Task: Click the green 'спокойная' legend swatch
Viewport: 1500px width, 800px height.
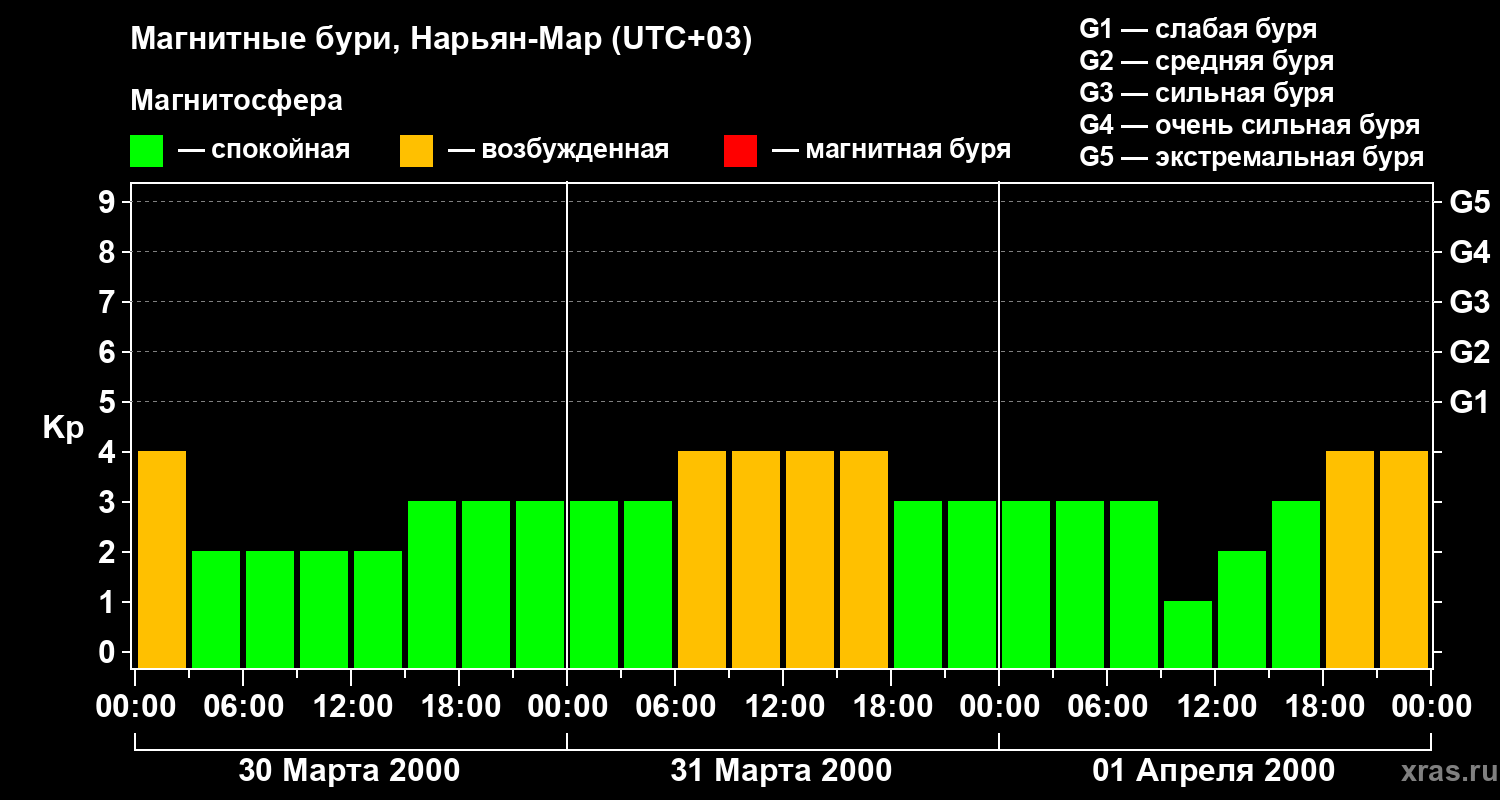Action: click(x=147, y=151)
